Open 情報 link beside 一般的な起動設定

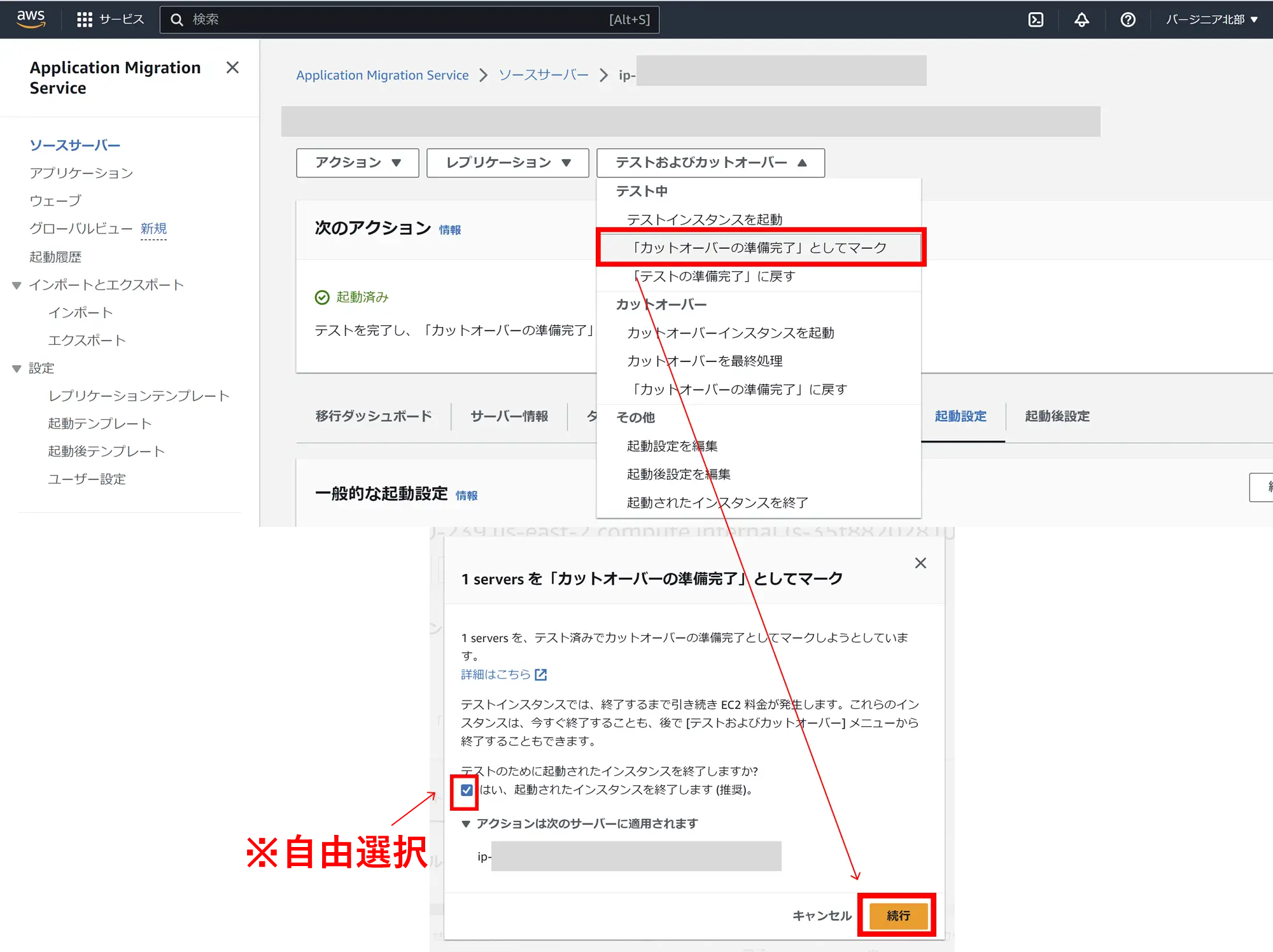coord(467,495)
